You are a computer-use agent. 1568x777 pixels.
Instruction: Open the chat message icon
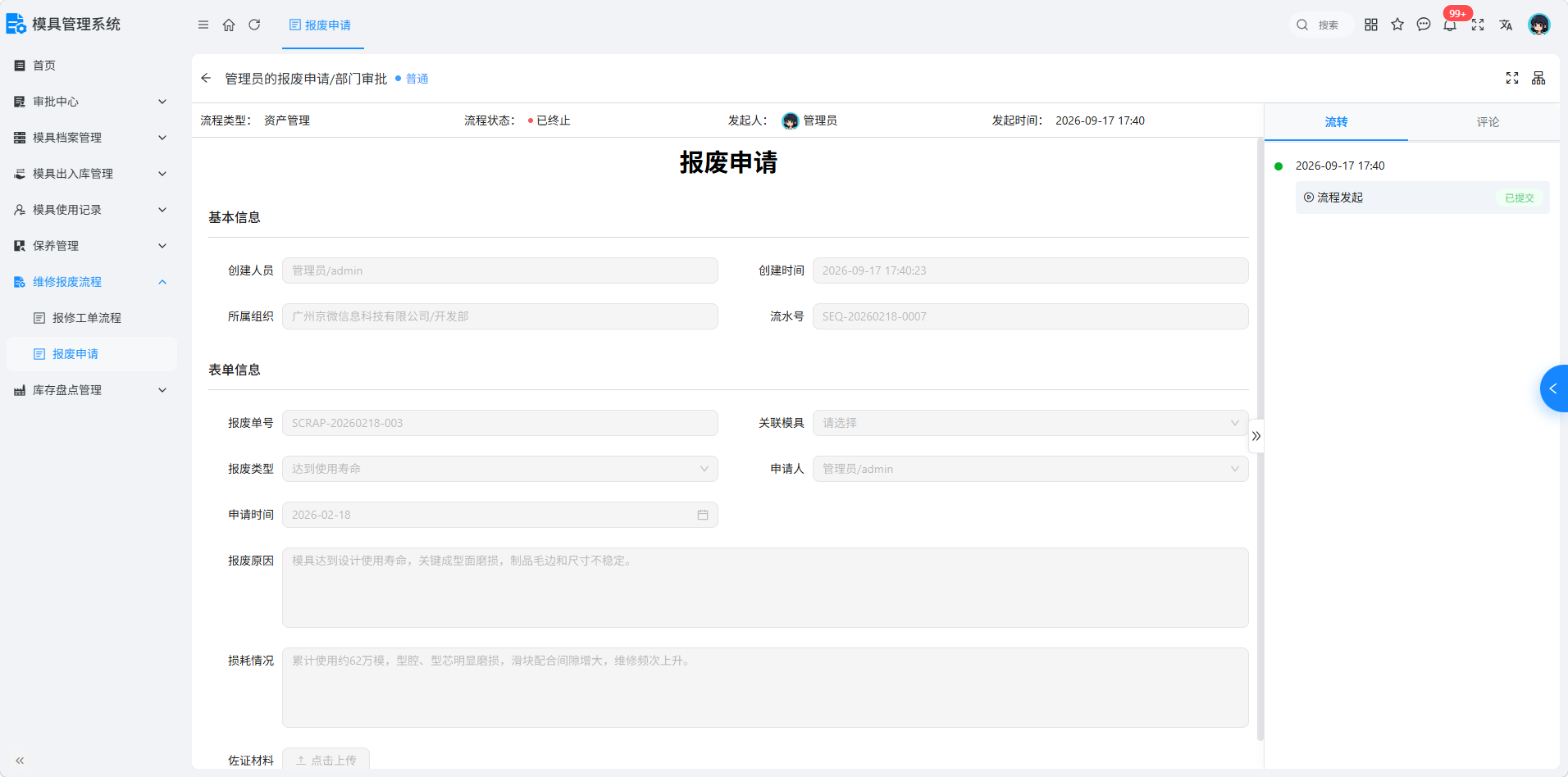tap(1424, 25)
